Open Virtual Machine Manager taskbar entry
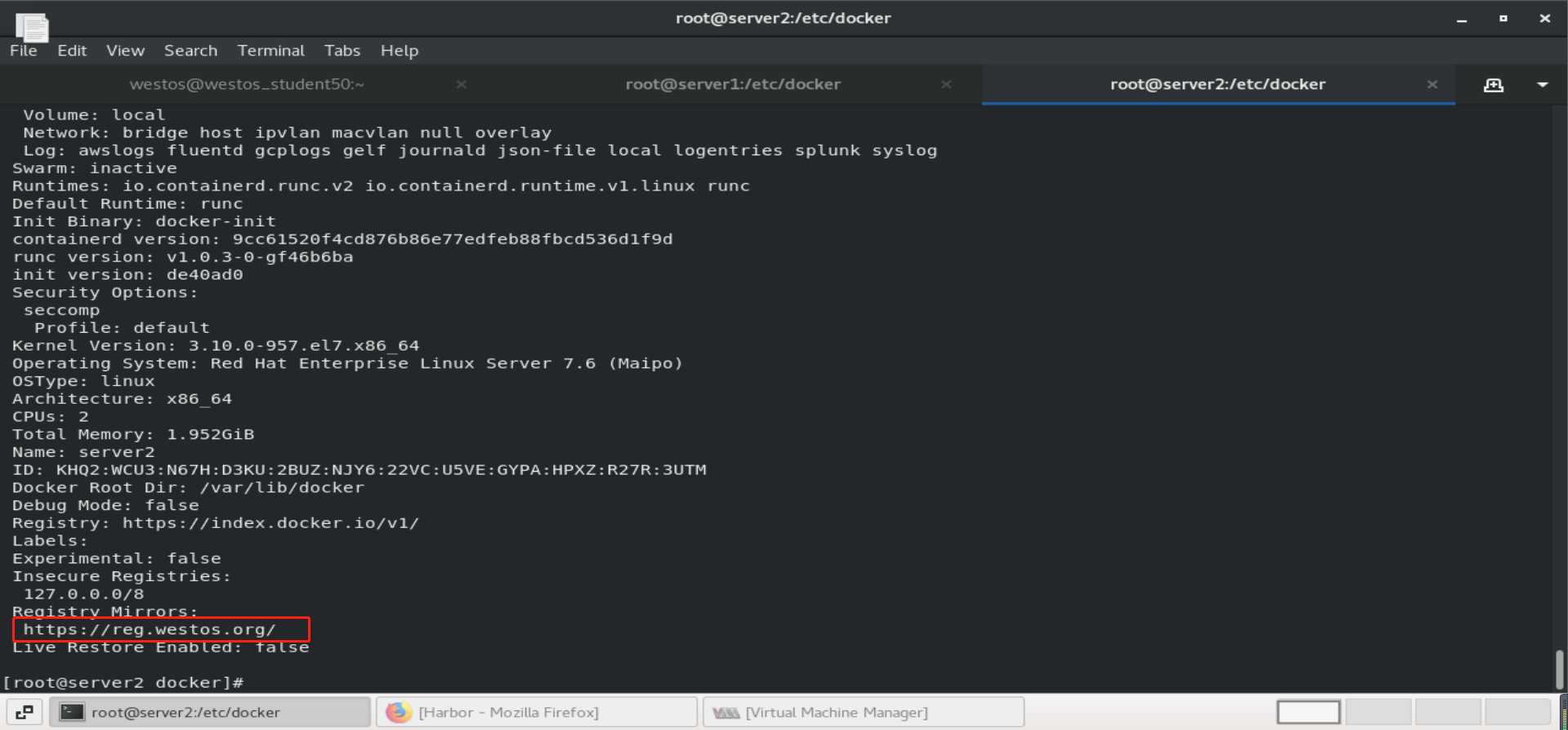Image resolution: width=1568 pixels, height=730 pixels. [864, 712]
